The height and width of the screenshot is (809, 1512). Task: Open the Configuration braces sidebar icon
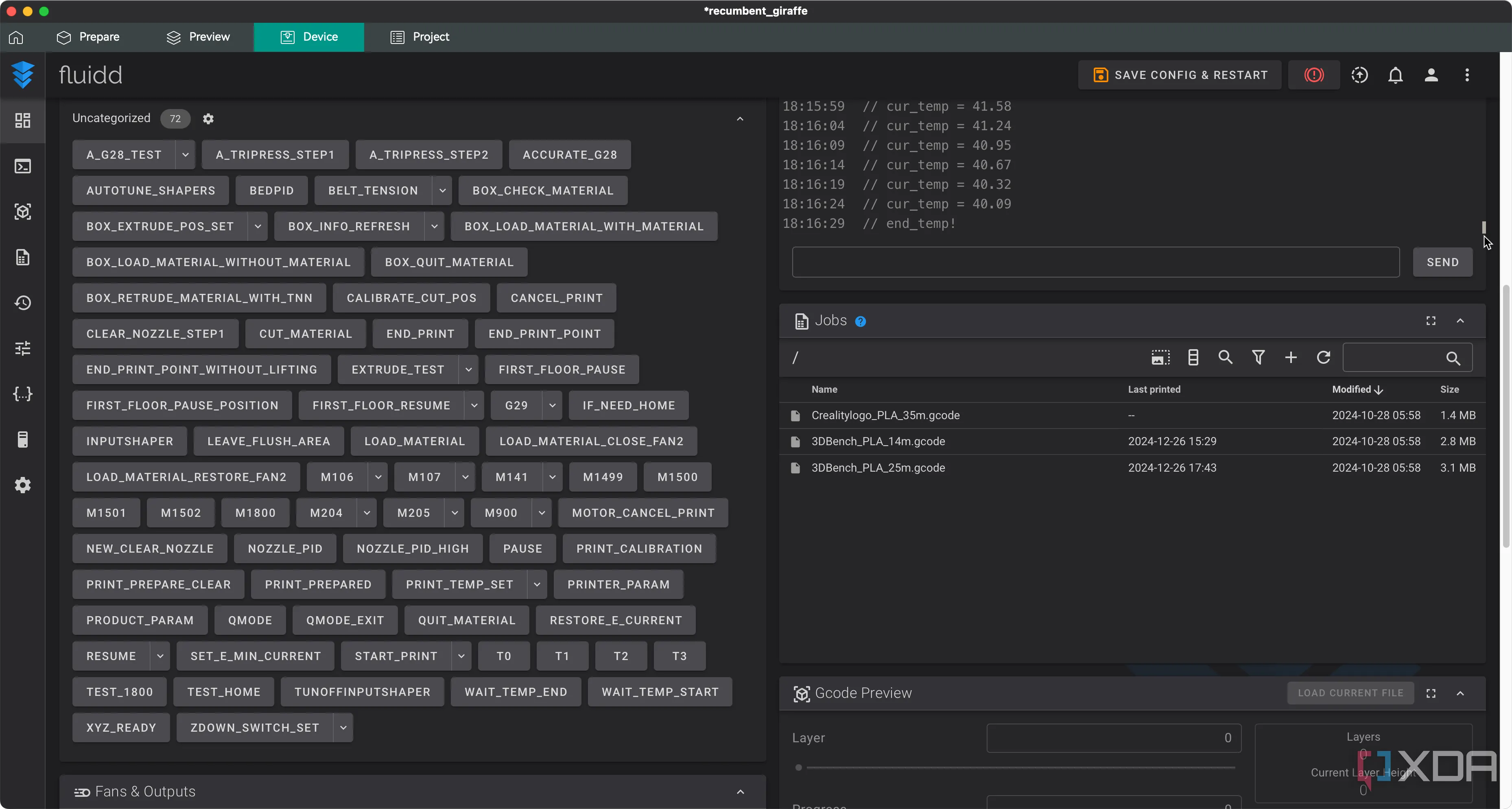pyautogui.click(x=22, y=394)
